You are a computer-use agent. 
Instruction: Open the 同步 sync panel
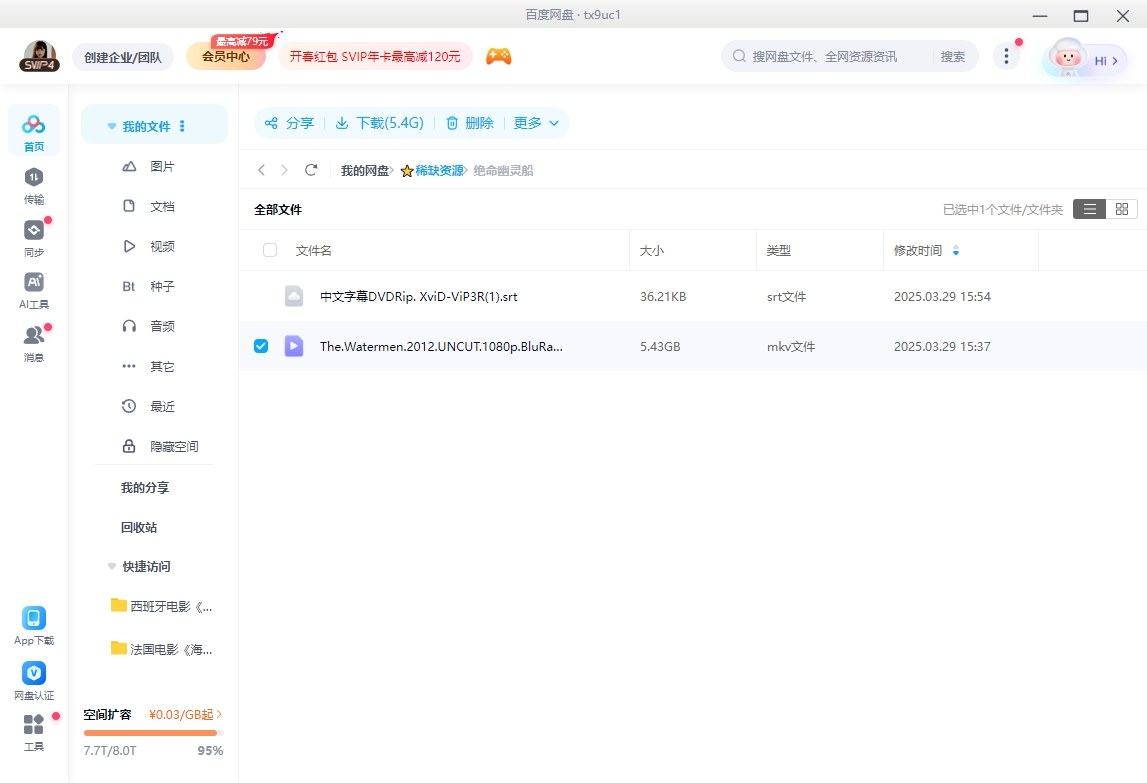34,238
